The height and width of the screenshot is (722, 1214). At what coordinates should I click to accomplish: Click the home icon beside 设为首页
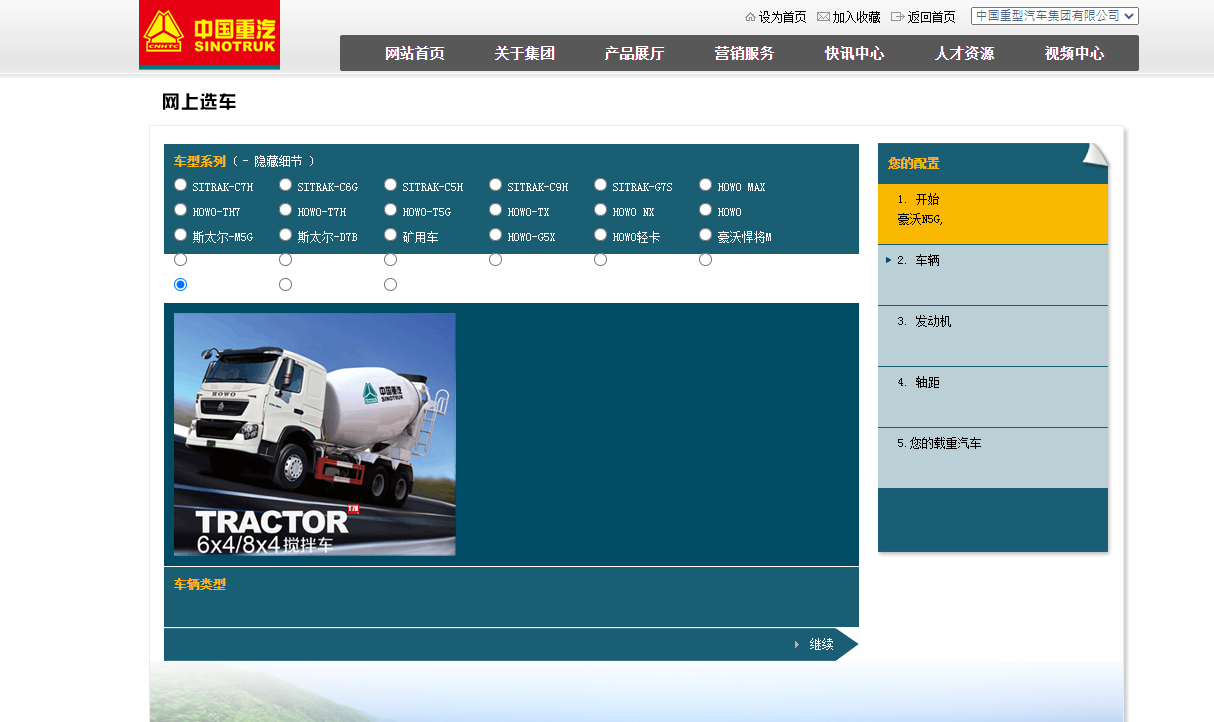[x=750, y=17]
